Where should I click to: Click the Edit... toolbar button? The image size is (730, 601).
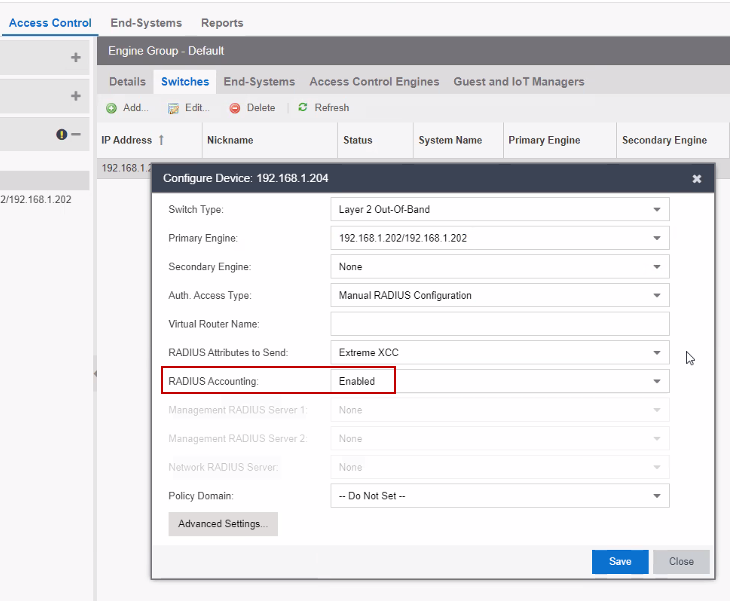(189, 108)
